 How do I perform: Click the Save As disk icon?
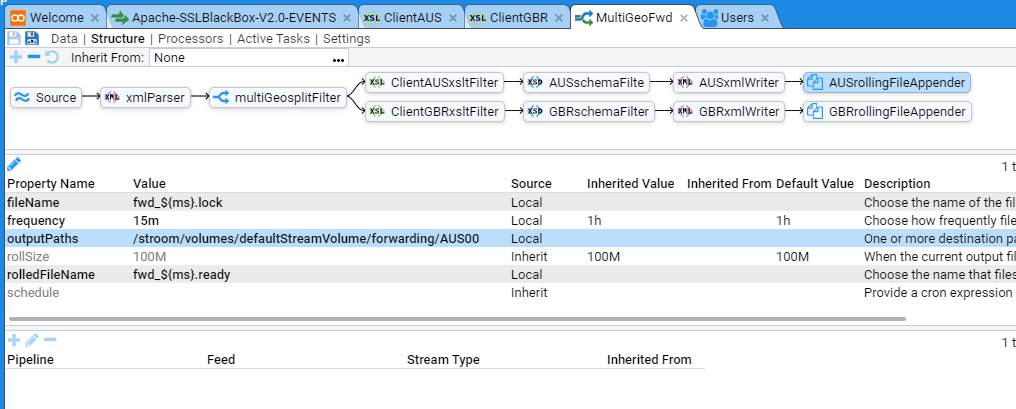32,38
